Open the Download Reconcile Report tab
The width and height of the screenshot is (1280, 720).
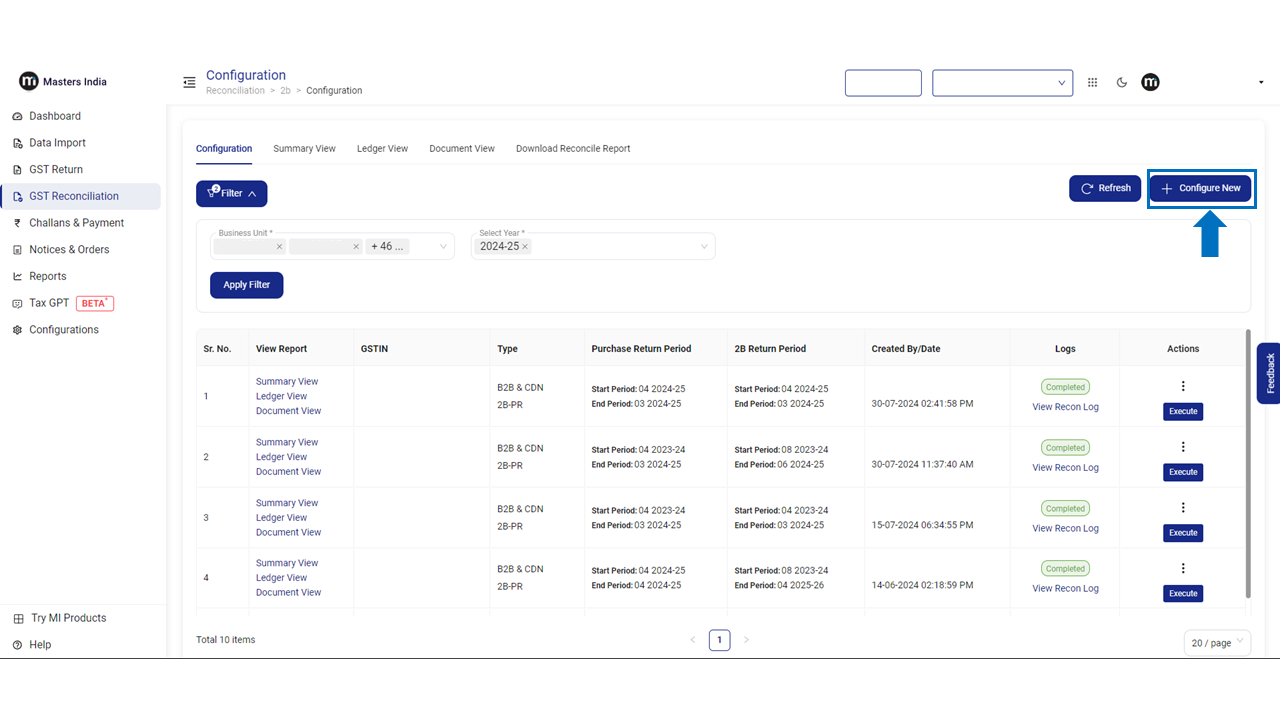click(573, 149)
